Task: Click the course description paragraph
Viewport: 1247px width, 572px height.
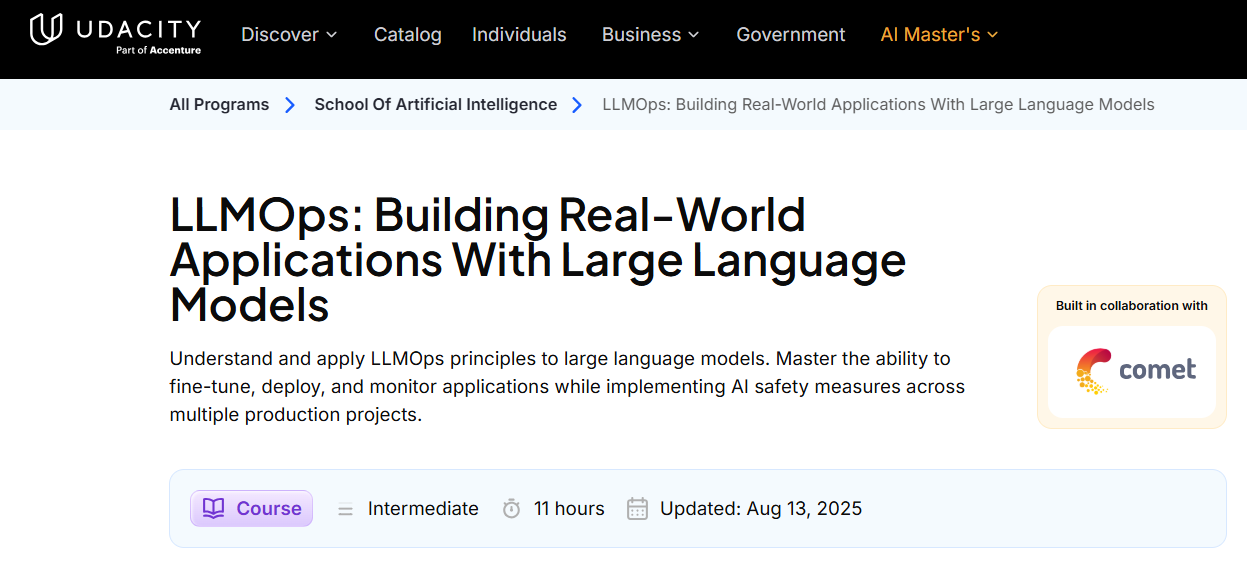Action: coord(567,386)
